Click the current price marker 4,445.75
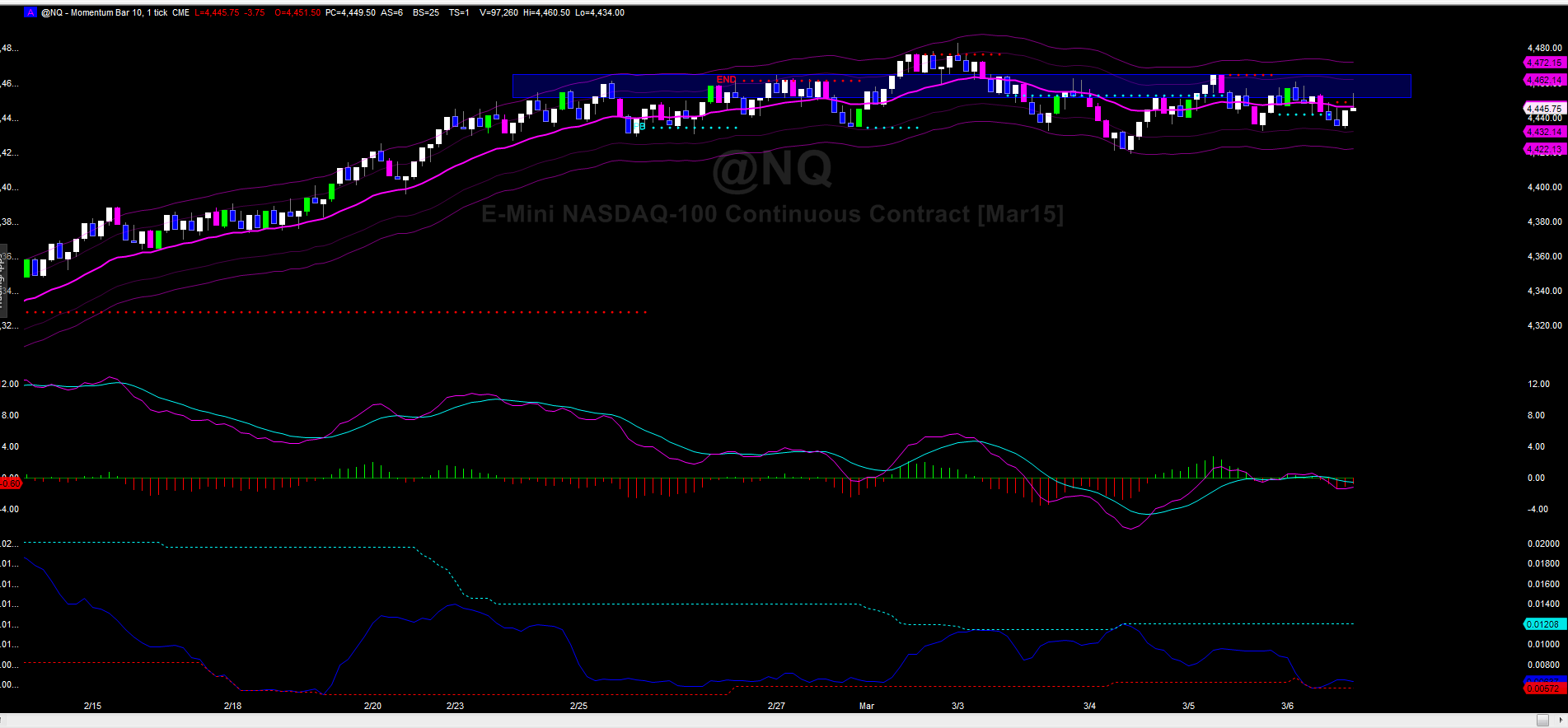The width and height of the screenshot is (1568, 728). coord(1543,108)
